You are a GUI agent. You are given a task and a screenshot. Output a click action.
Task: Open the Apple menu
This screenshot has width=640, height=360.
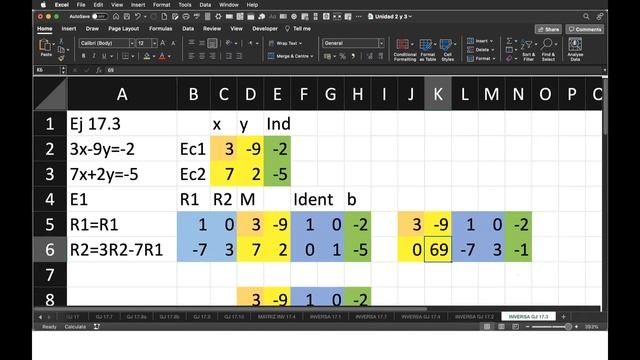(43, 5)
